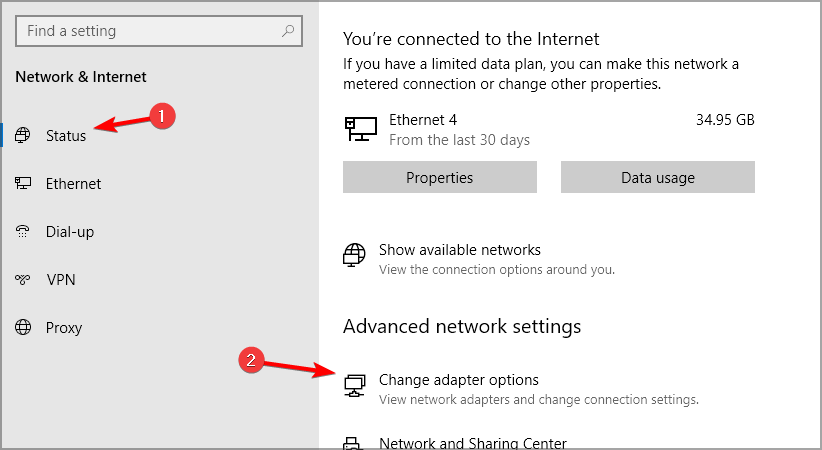Click the Dial-up icon in sidebar
Screen dimensions: 822x450
[23, 231]
